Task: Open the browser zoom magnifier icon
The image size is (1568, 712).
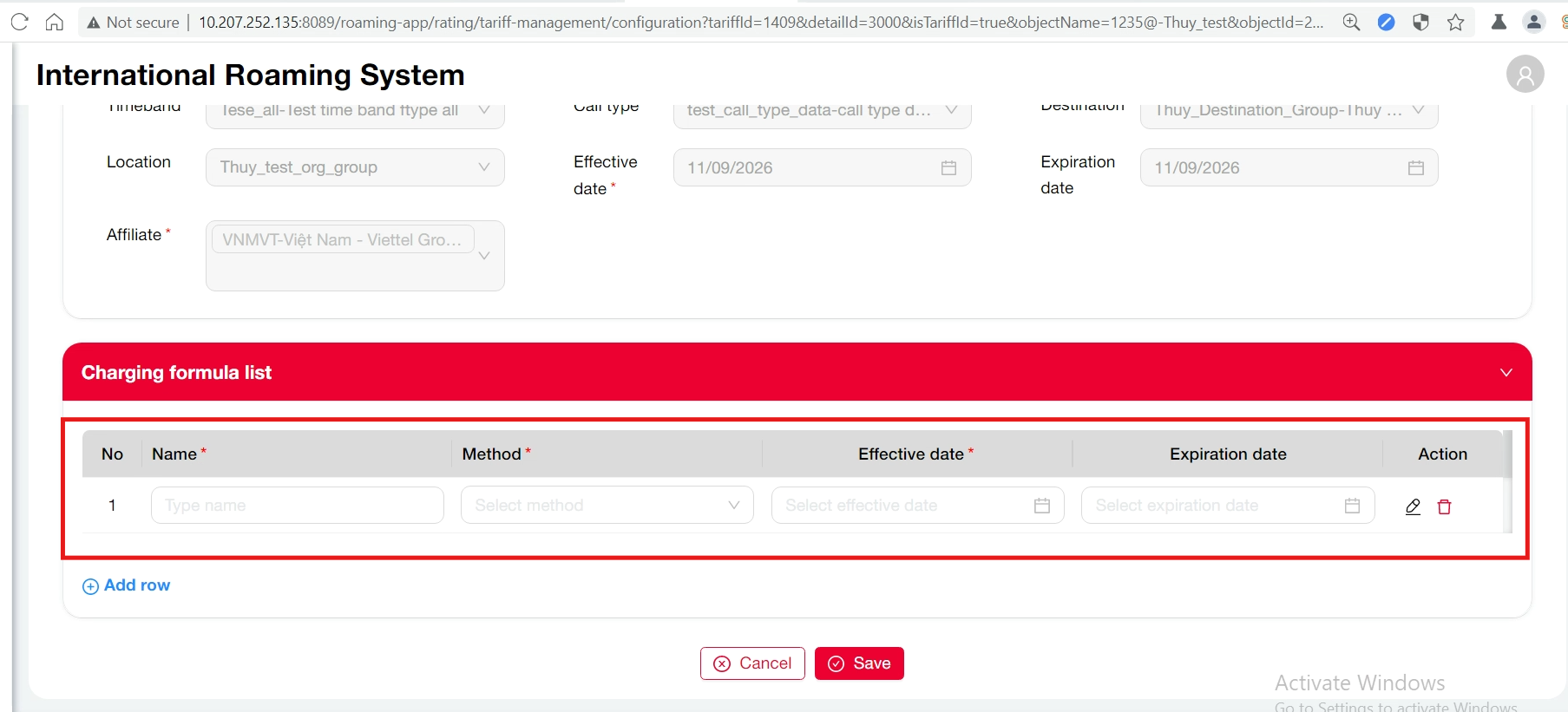Action: tap(1351, 23)
